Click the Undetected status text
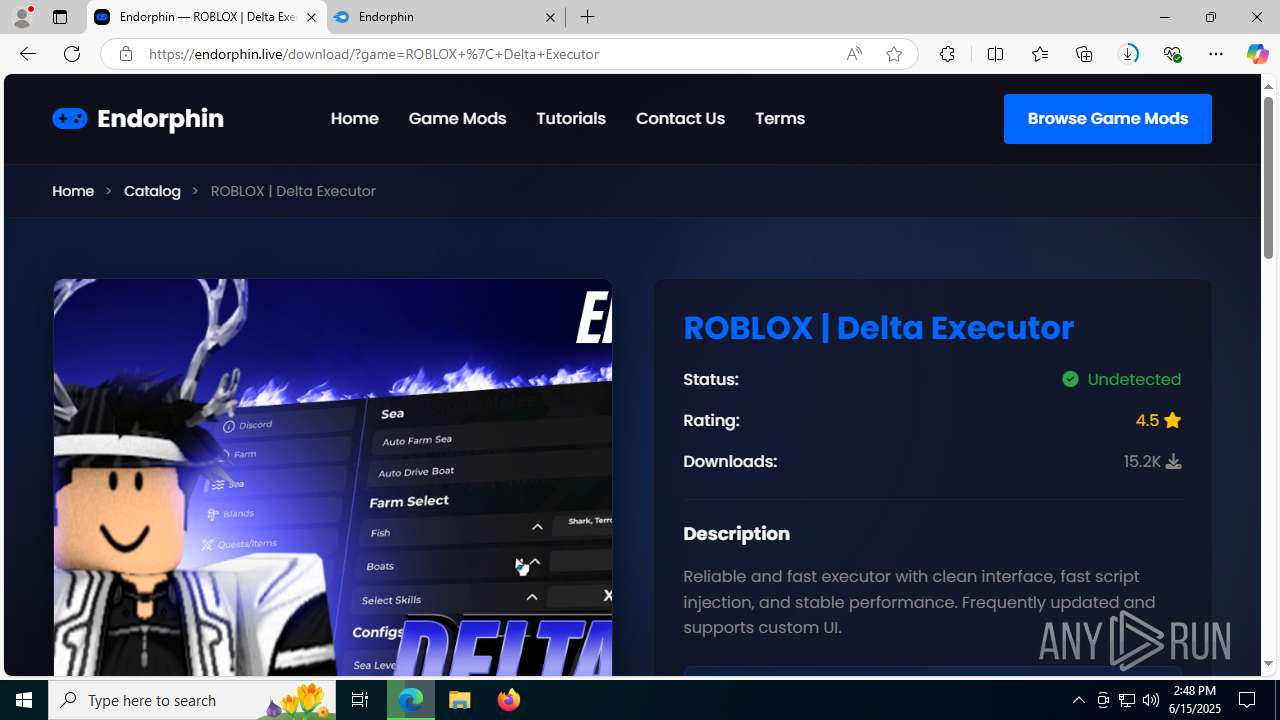The width and height of the screenshot is (1280, 720). pos(1134,380)
